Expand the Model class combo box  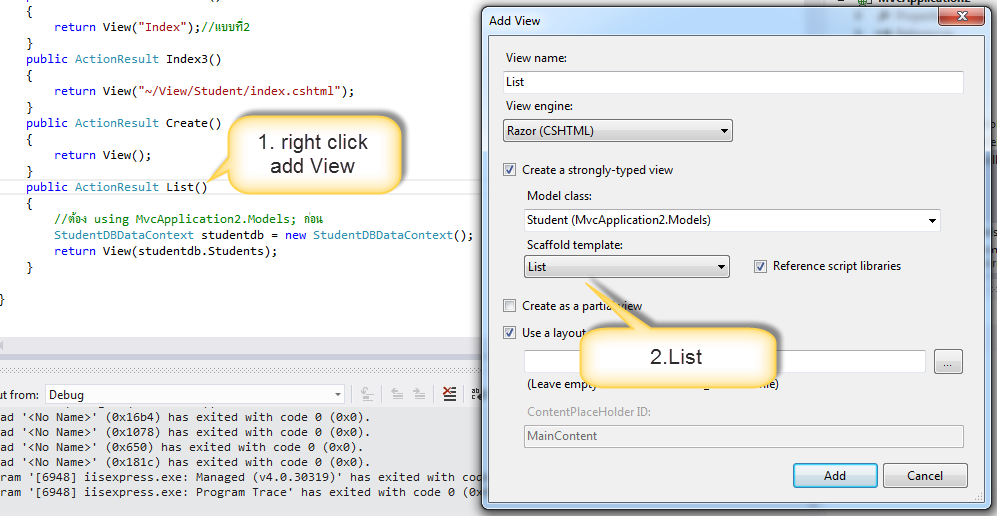click(932, 220)
